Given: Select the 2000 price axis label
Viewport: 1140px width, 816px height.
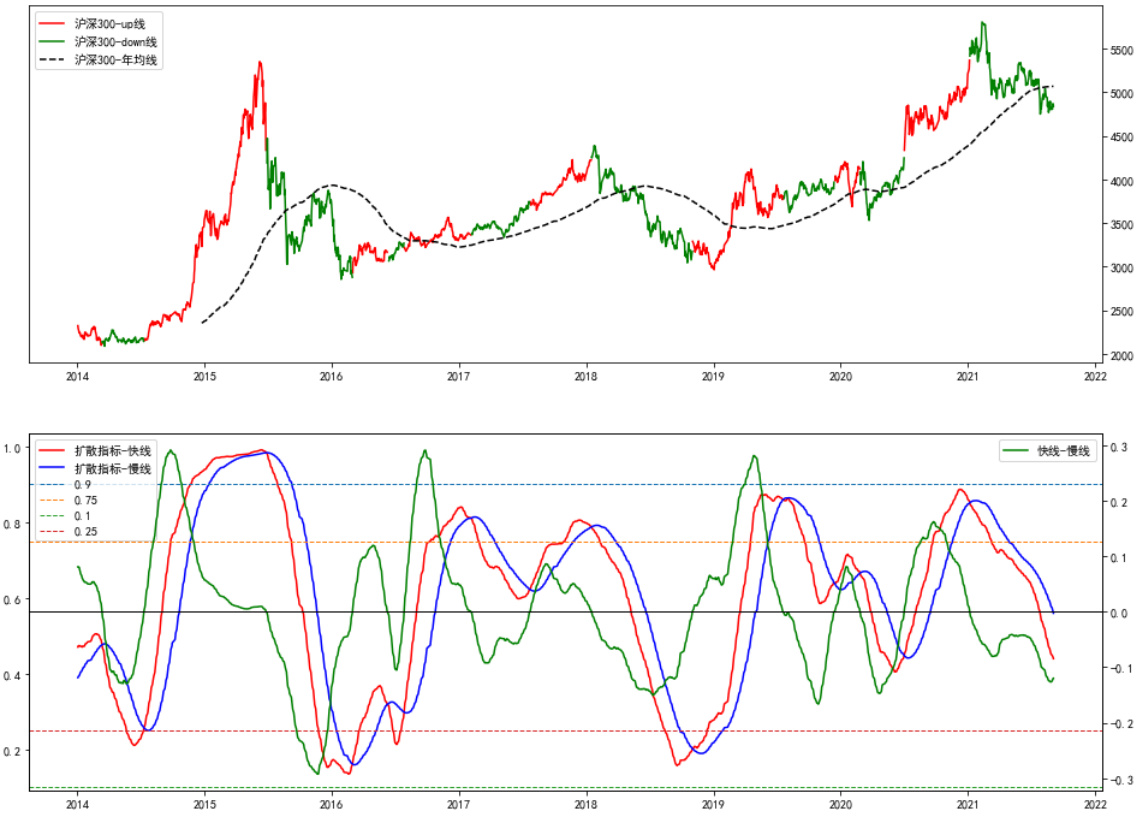Looking at the screenshot, I should tap(1121, 356).
